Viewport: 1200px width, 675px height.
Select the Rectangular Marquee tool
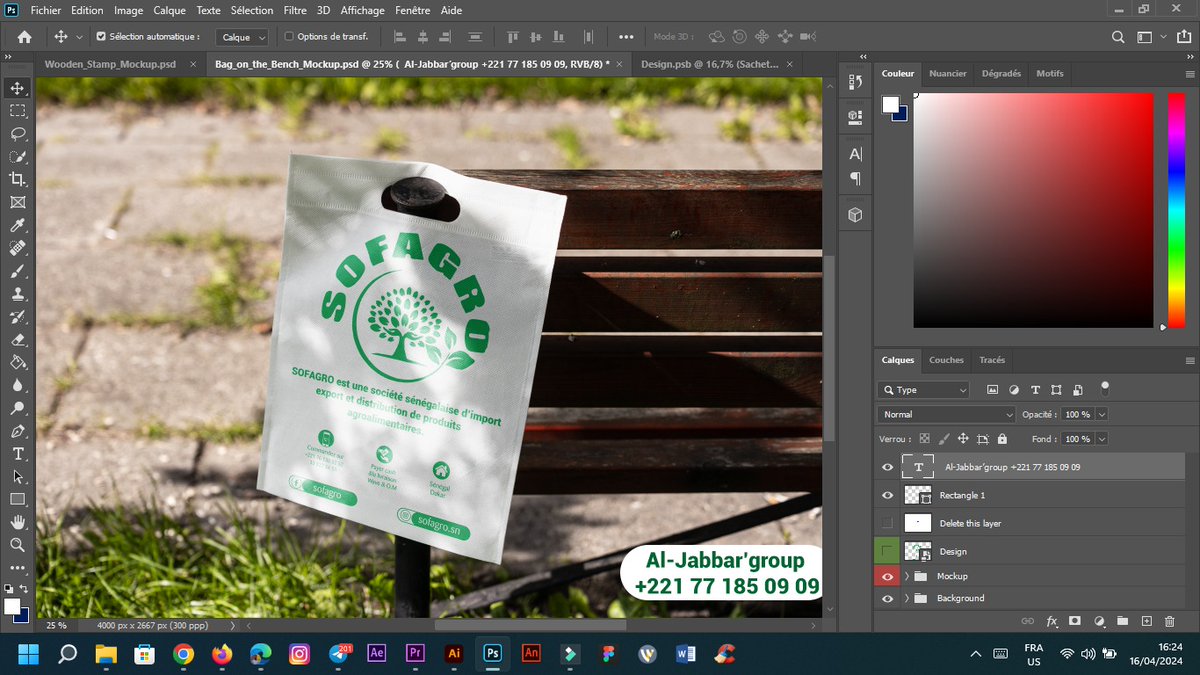pyautogui.click(x=17, y=111)
